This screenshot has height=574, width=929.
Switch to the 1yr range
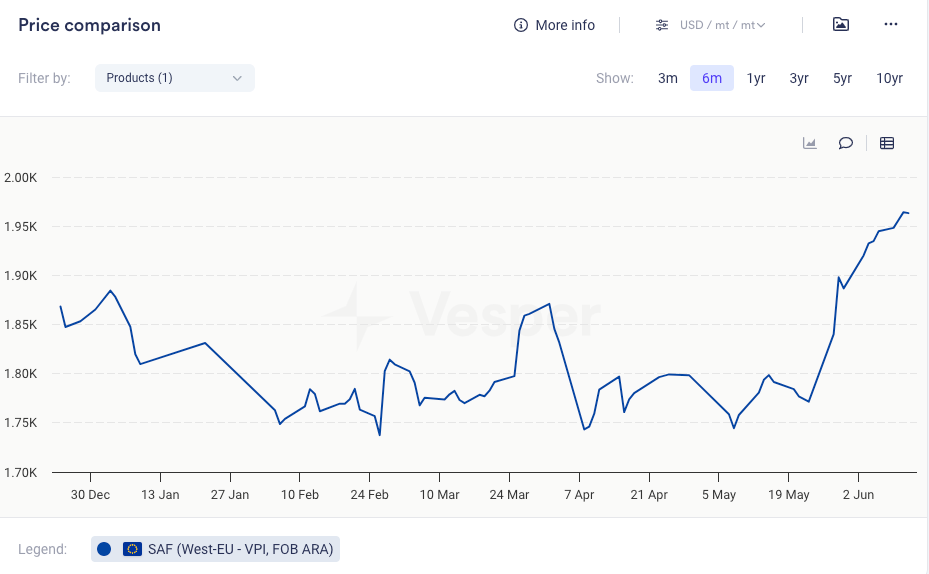(x=756, y=78)
